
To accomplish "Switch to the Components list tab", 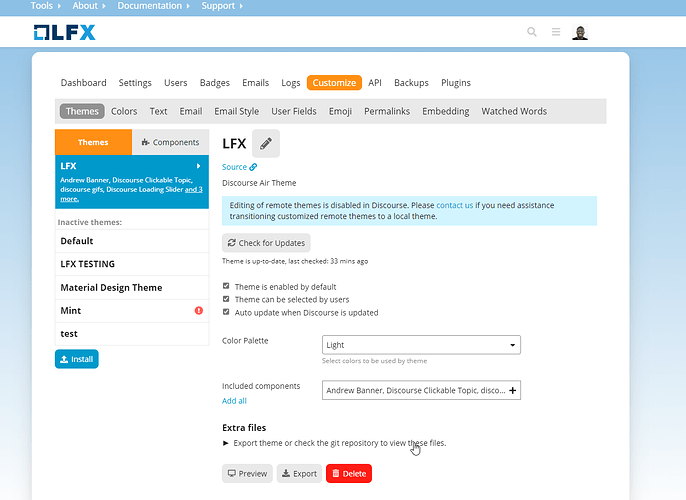I will tap(170, 142).
